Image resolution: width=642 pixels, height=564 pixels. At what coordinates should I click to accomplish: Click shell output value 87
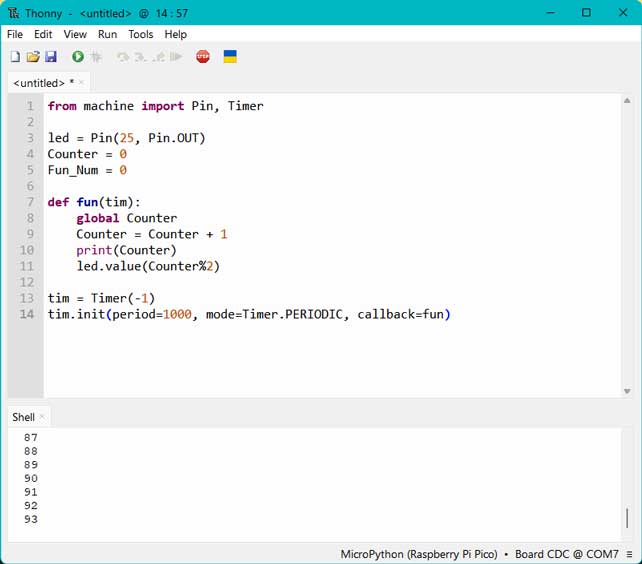[x=31, y=438]
